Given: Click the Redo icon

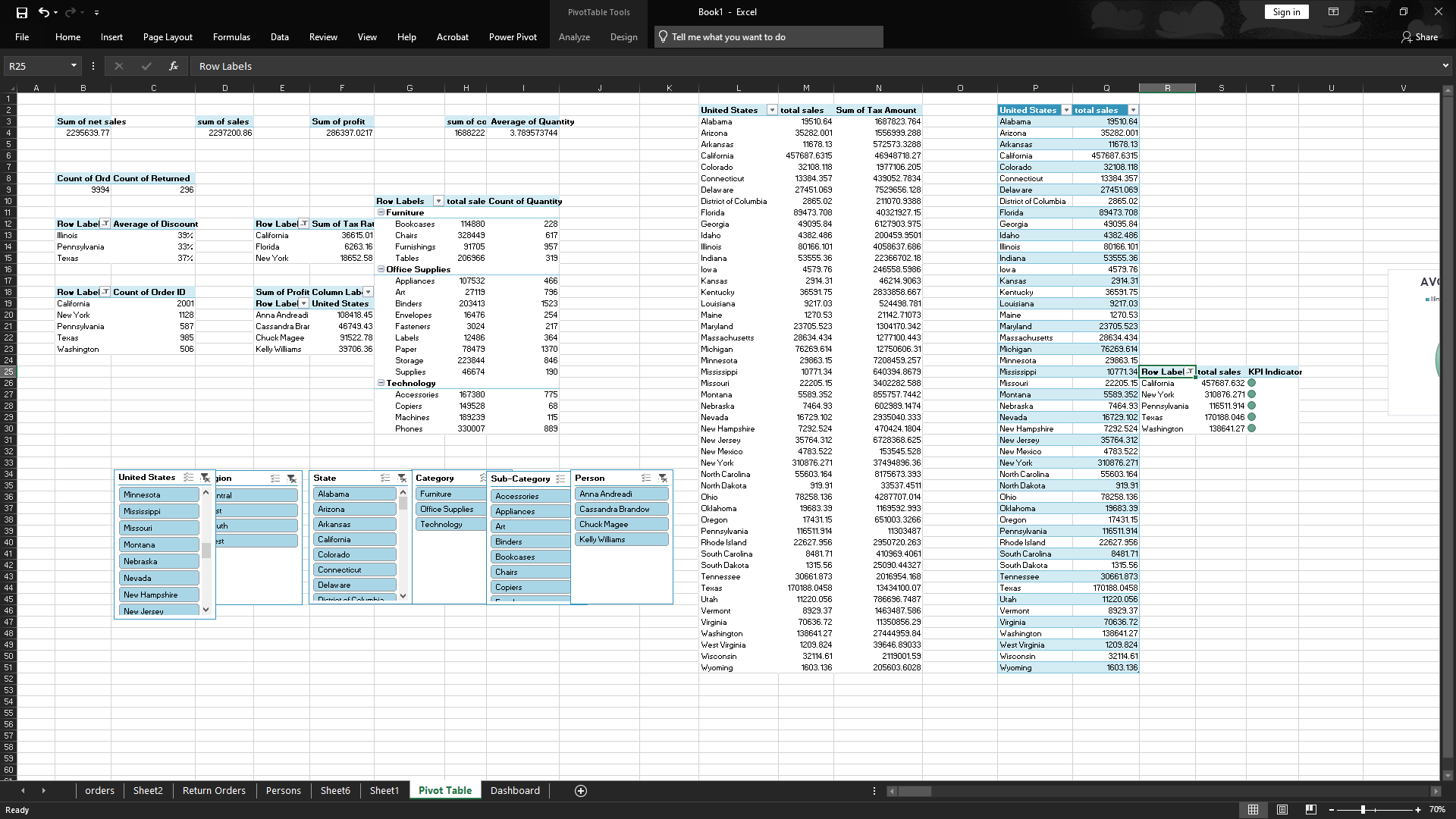Looking at the screenshot, I should [x=69, y=12].
